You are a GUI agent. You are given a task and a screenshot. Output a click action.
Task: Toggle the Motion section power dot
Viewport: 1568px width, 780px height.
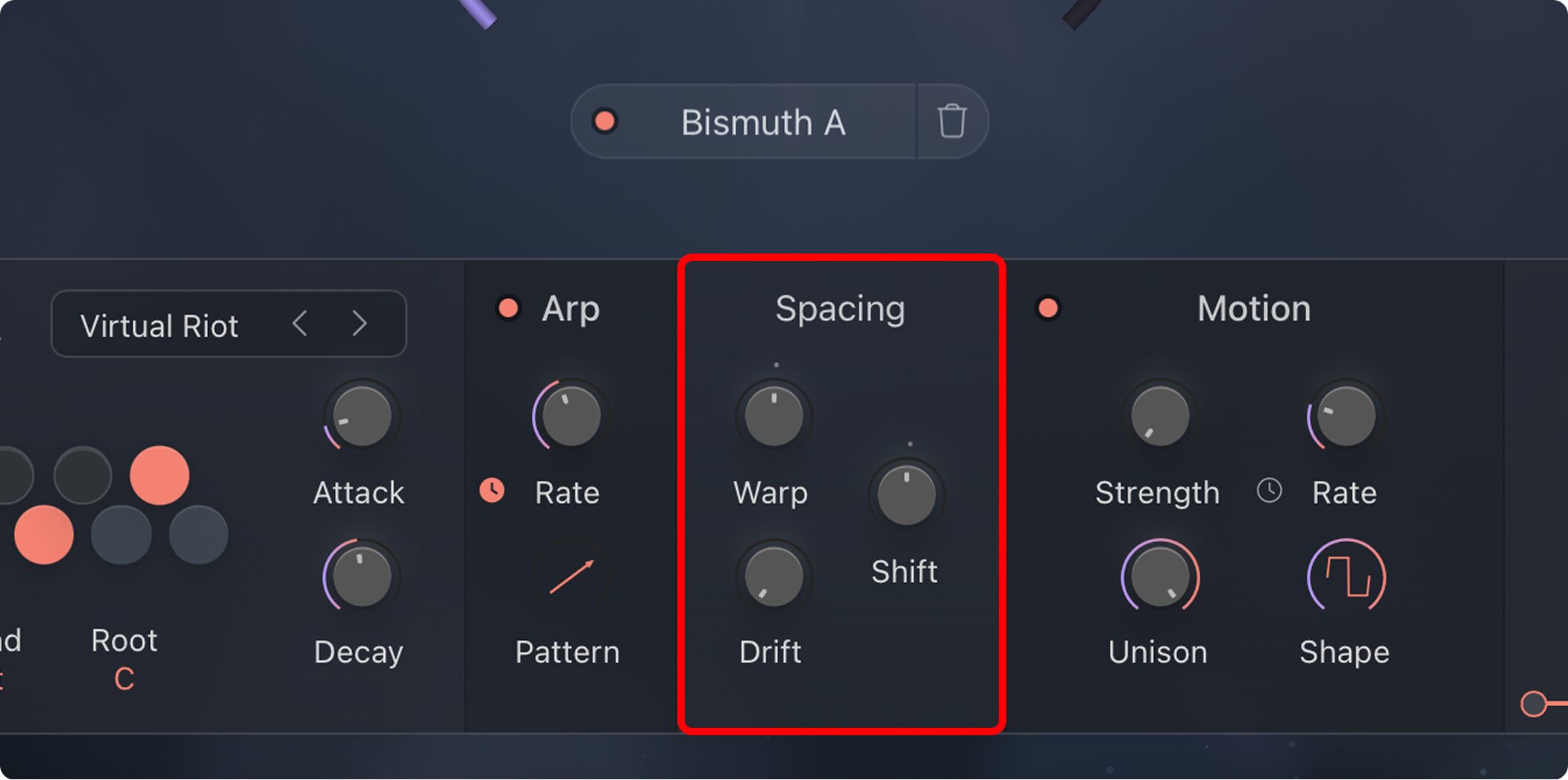tap(1048, 308)
